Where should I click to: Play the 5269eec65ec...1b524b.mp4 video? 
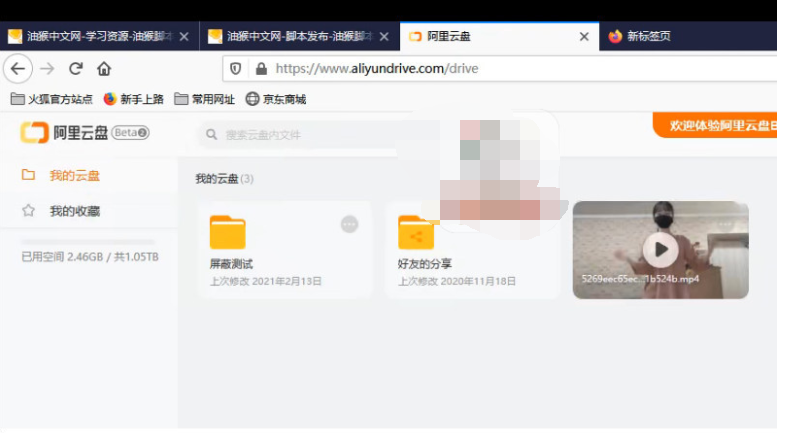coord(661,249)
